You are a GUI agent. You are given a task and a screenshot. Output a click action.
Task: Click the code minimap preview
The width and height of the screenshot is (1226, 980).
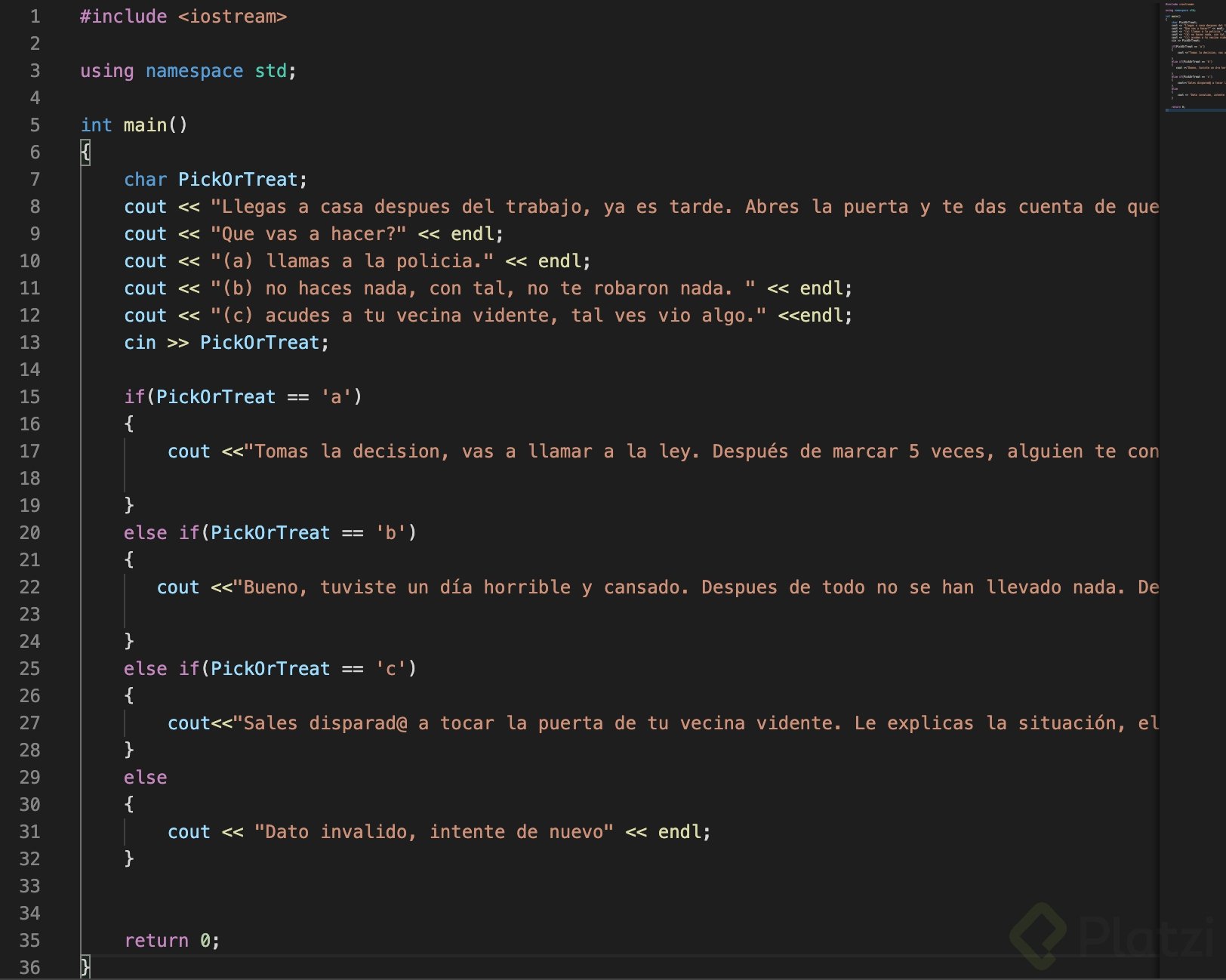[1194, 57]
